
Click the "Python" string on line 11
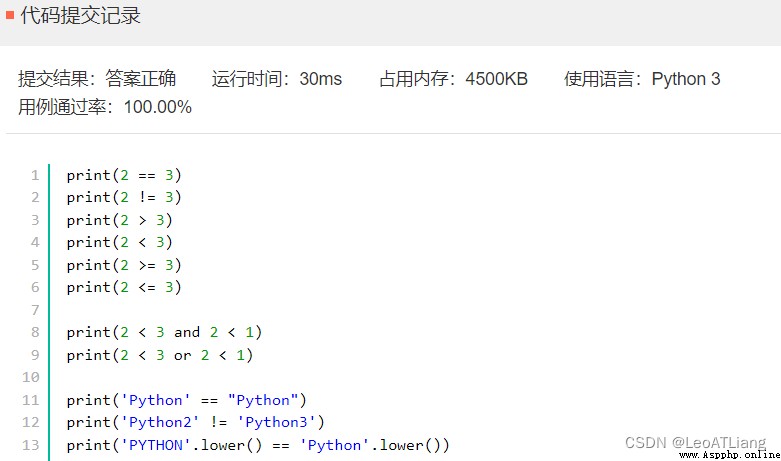(x=263, y=400)
